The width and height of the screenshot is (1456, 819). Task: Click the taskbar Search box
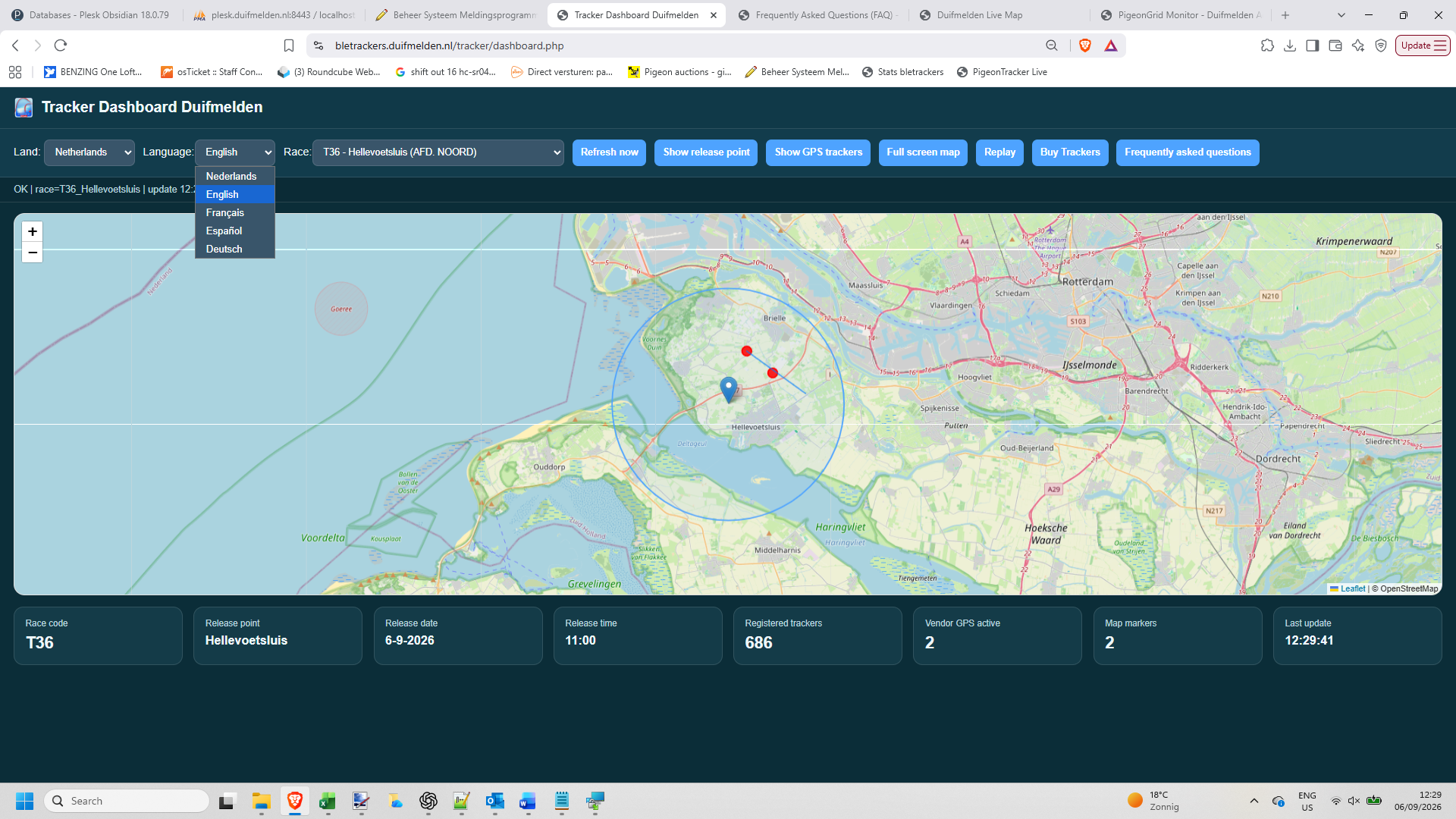[126, 801]
